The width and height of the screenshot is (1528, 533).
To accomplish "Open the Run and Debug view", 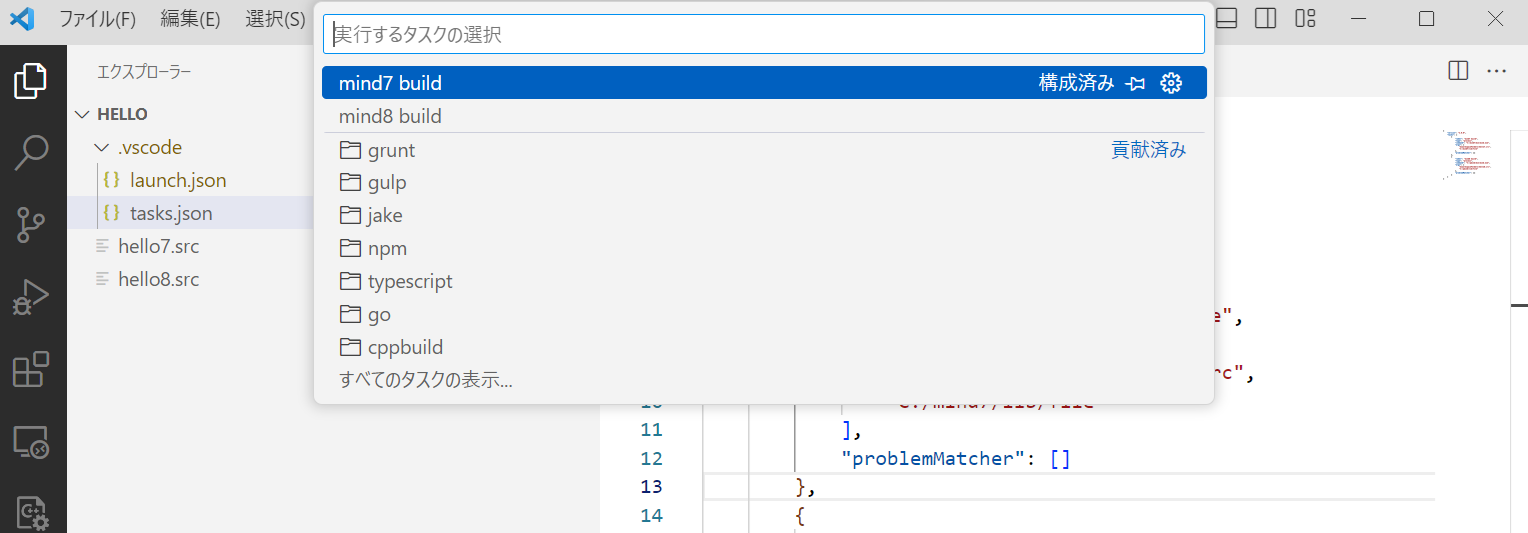I will [x=32, y=297].
